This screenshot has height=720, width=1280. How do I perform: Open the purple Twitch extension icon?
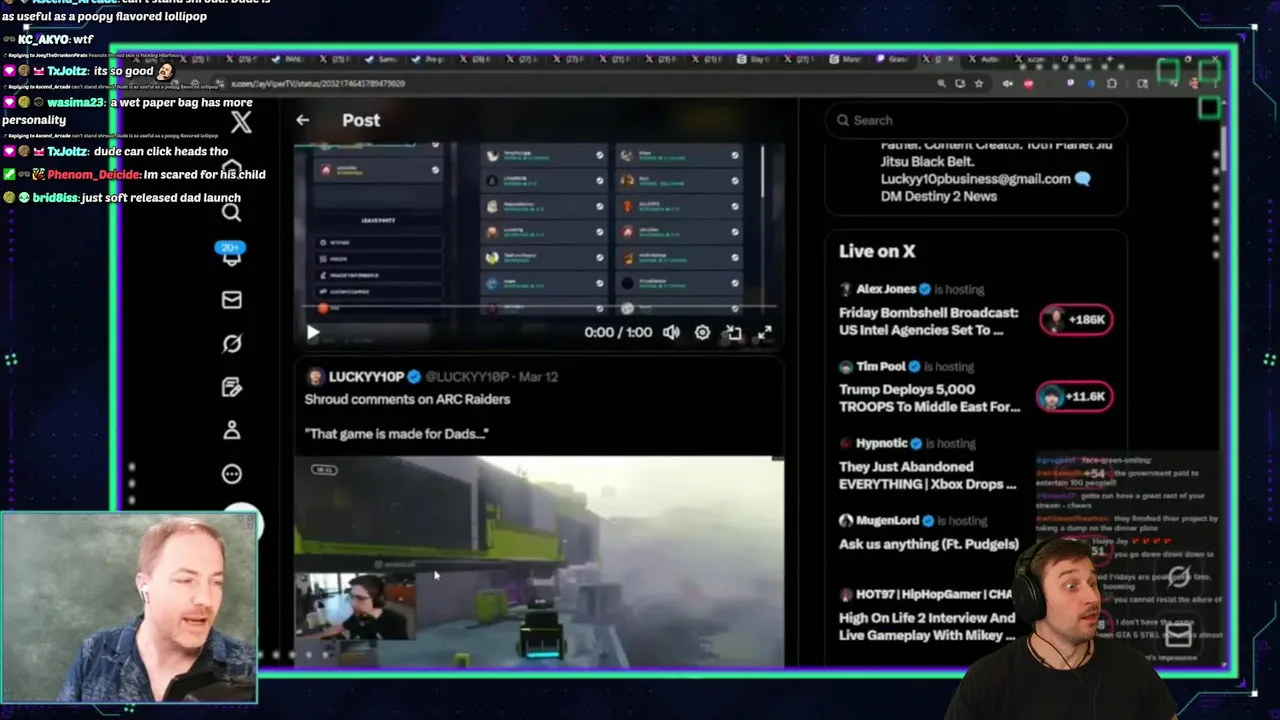click(x=1070, y=83)
